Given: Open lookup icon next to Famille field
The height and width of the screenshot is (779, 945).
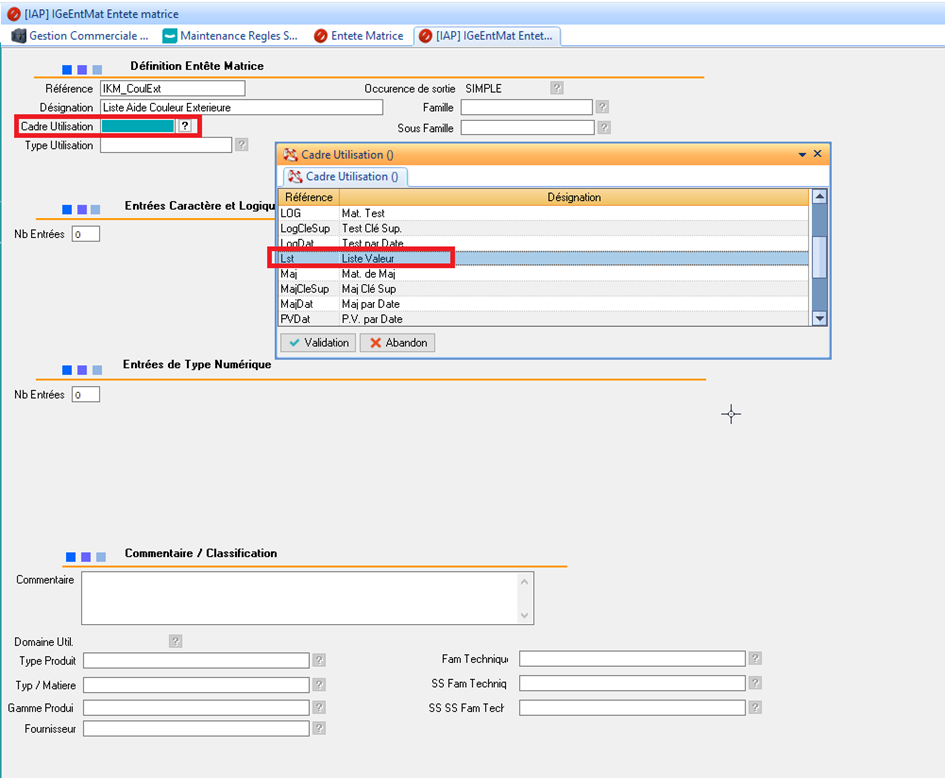Looking at the screenshot, I should click(603, 107).
